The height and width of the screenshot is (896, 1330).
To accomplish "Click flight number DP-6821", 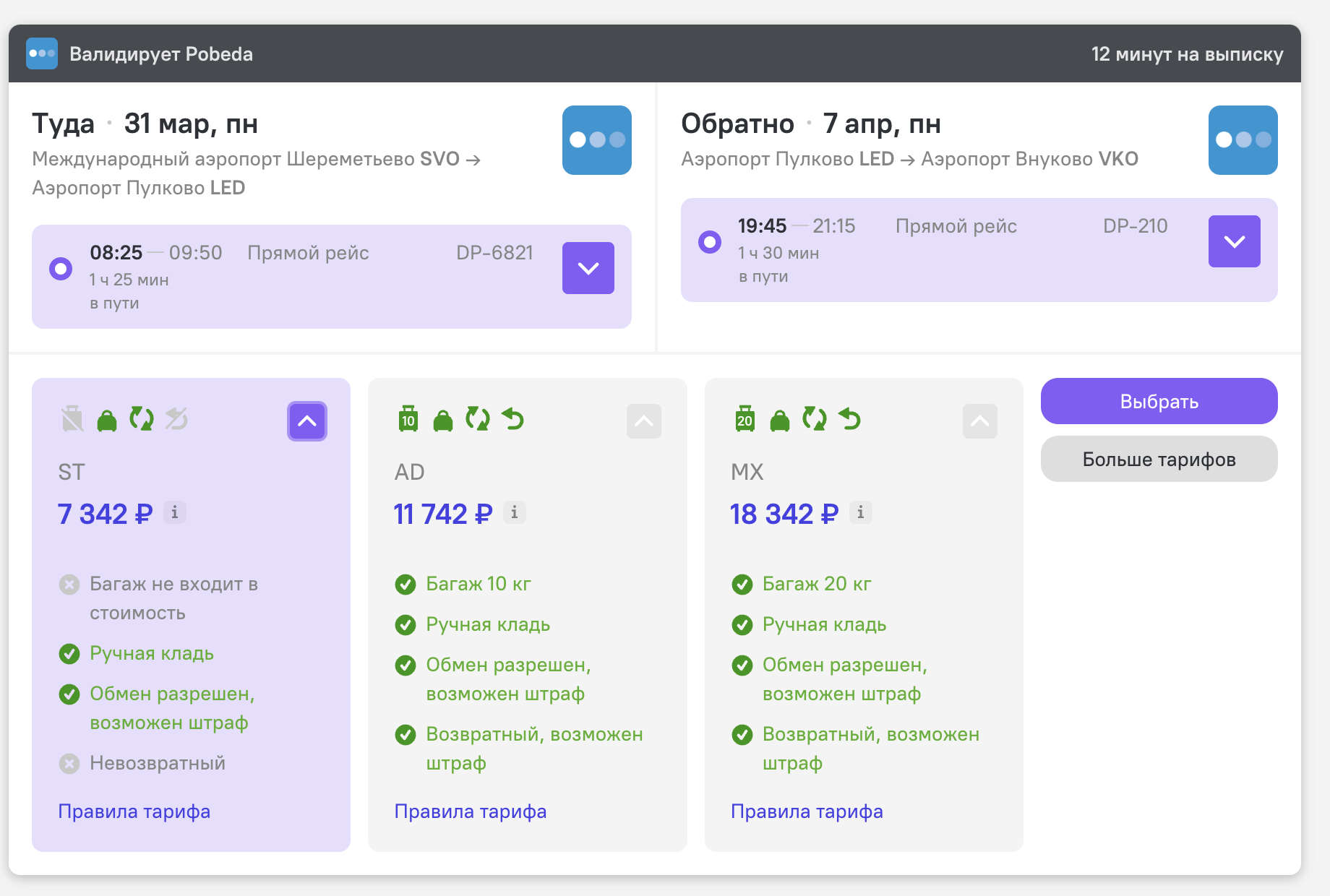I will click(x=494, y=252).
